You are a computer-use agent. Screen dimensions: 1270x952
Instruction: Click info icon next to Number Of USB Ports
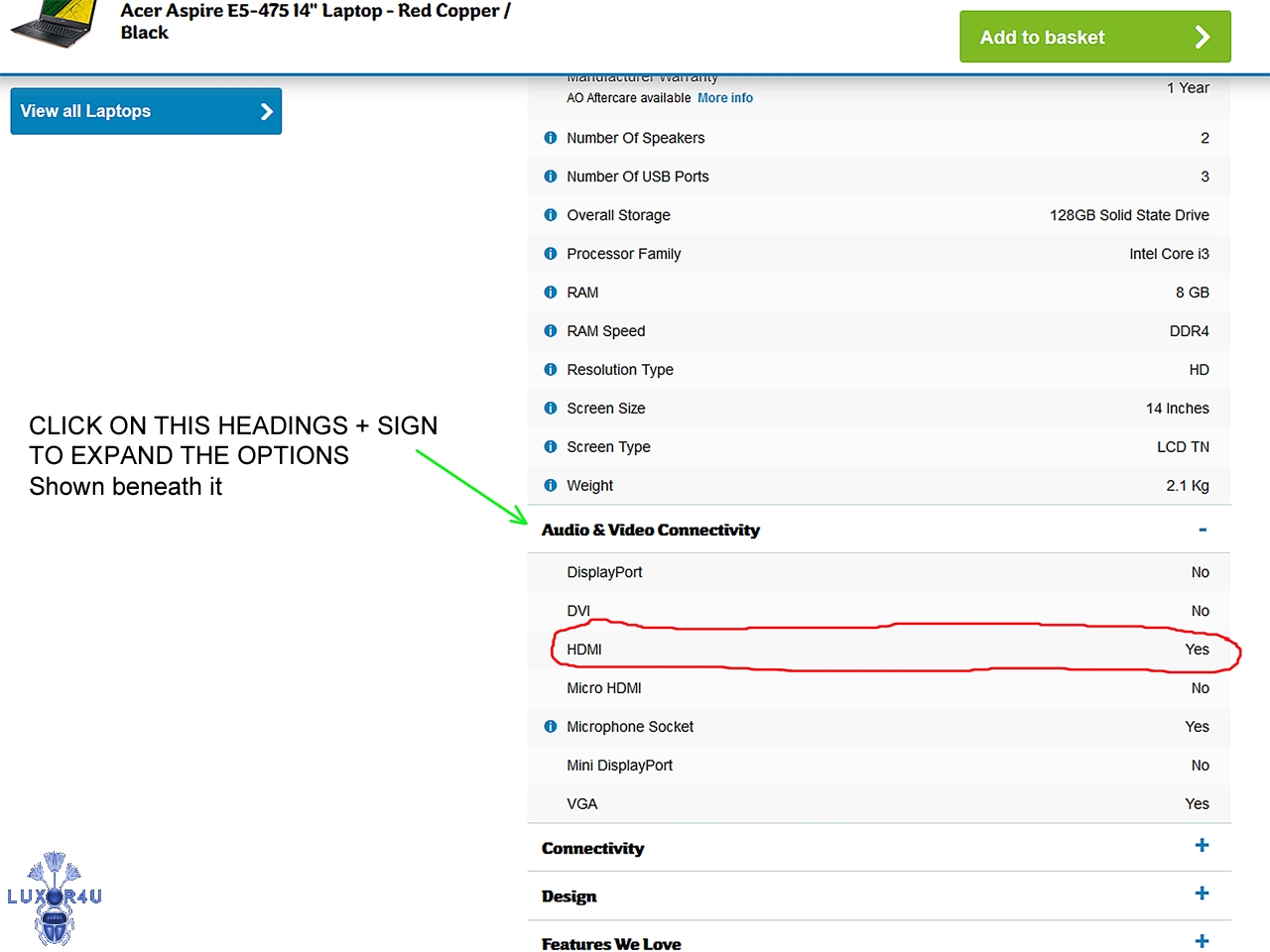pos(551,177)
